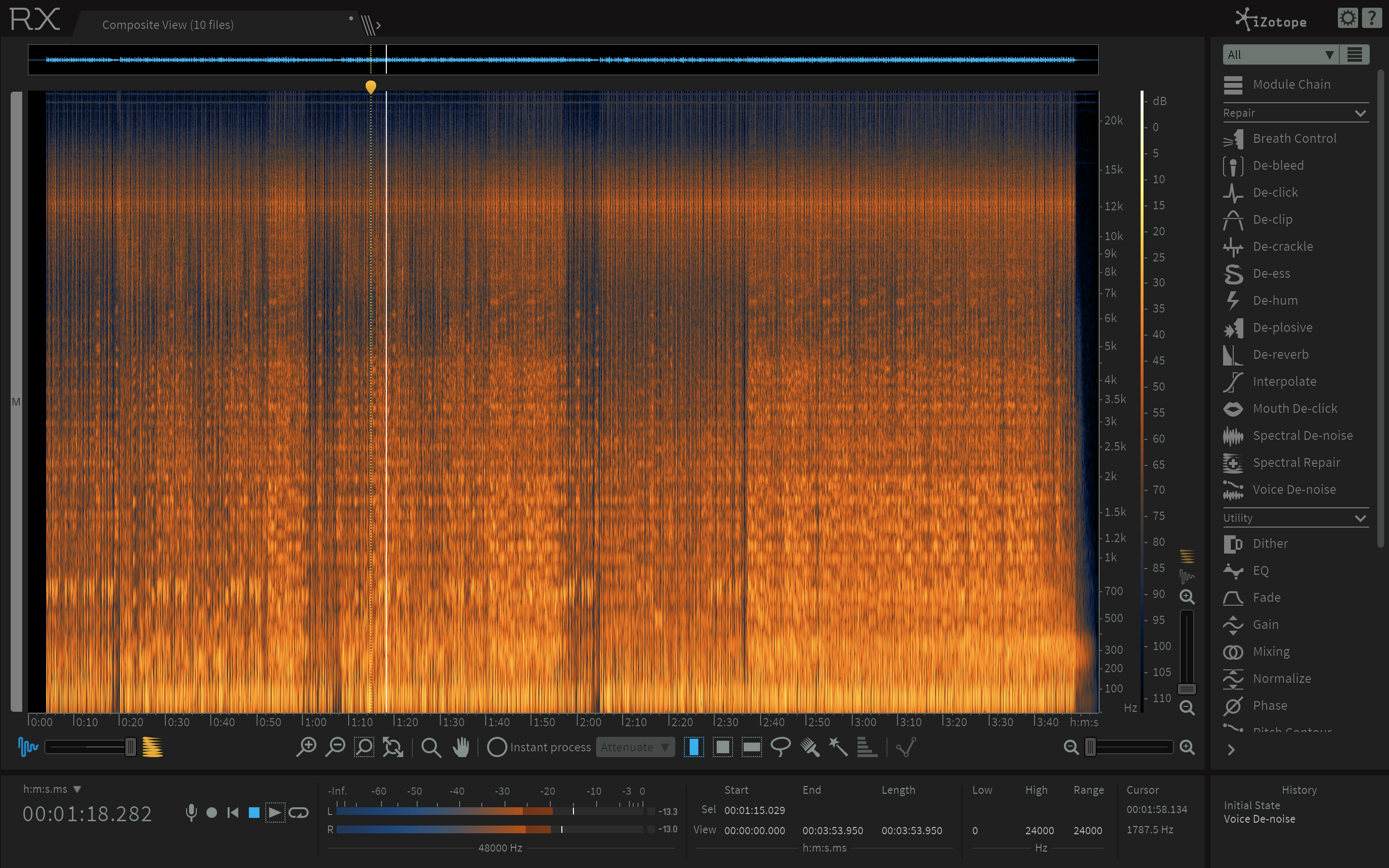1389x868 pixels.
Task: Open the Attenuate mode dropdown
Action: [x=635, y=747]
